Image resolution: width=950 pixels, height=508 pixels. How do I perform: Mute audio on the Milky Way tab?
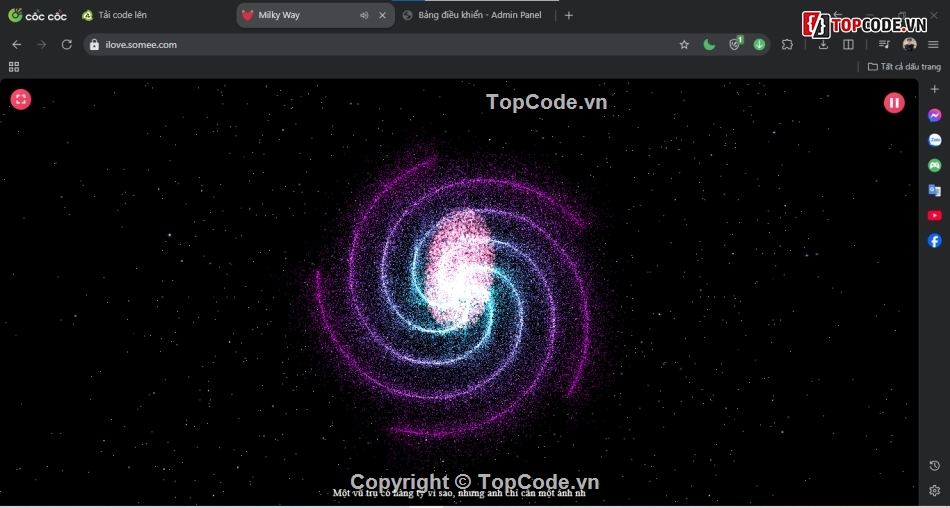coord(364,16)
